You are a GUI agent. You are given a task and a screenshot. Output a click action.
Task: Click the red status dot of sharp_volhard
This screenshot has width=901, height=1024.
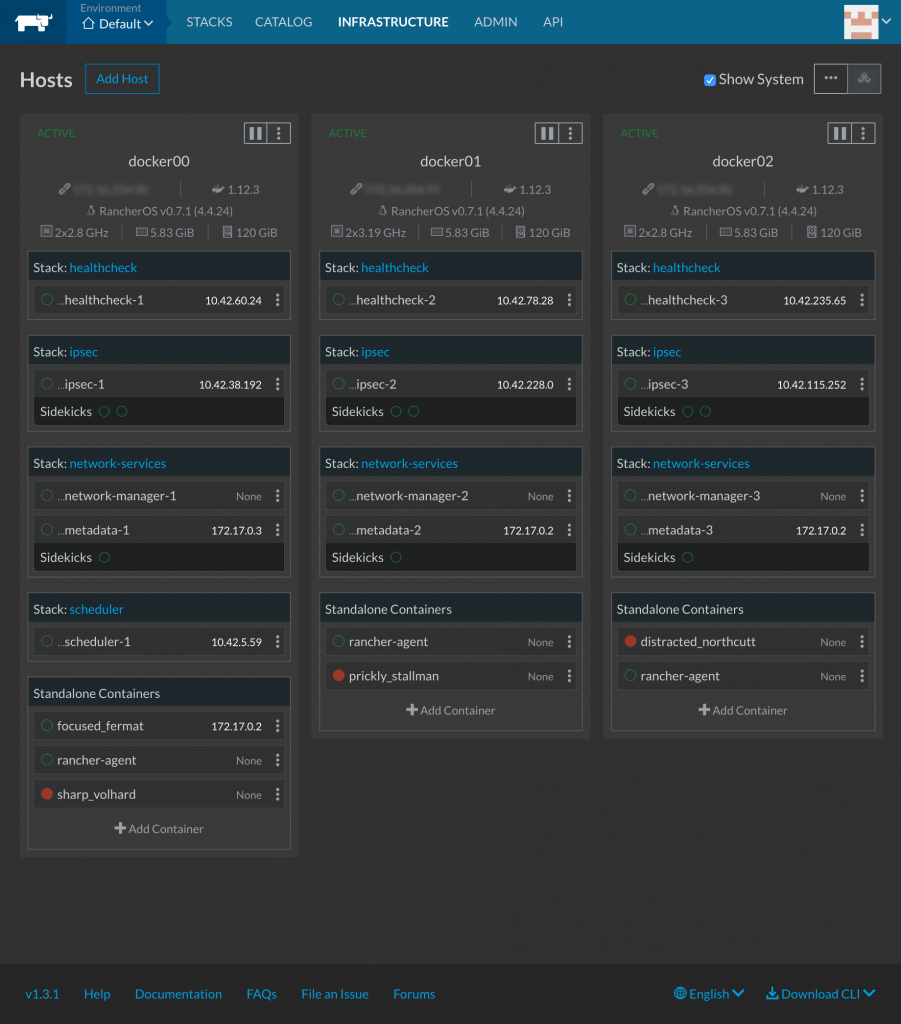47,794
